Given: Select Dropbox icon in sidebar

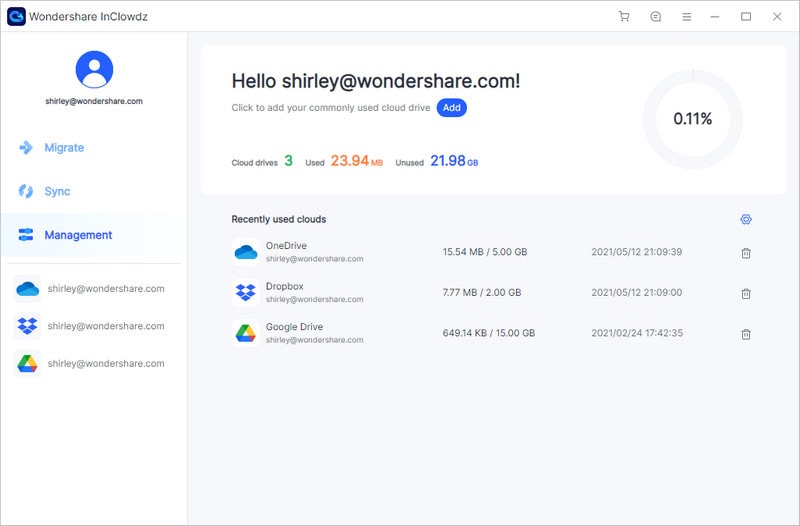Looking at the screenshot, I should (x=28, y=326).
